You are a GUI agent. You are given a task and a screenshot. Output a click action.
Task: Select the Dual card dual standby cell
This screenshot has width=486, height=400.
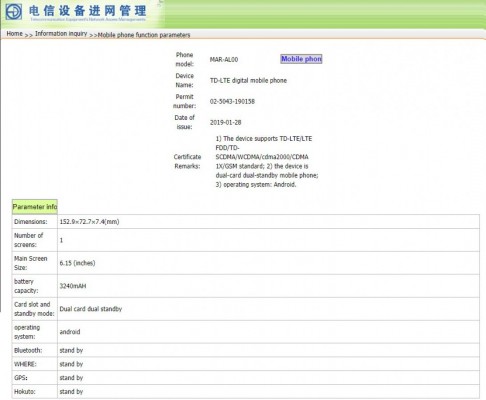coord(269,309)
